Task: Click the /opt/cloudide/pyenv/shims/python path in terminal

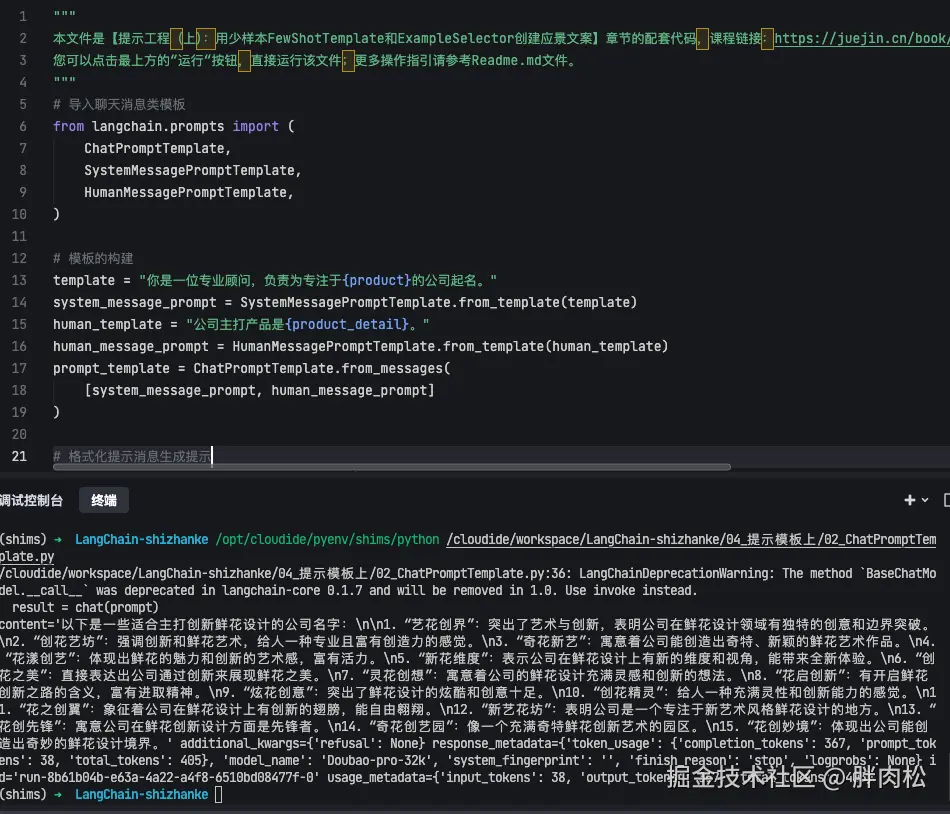Action: 327,539
